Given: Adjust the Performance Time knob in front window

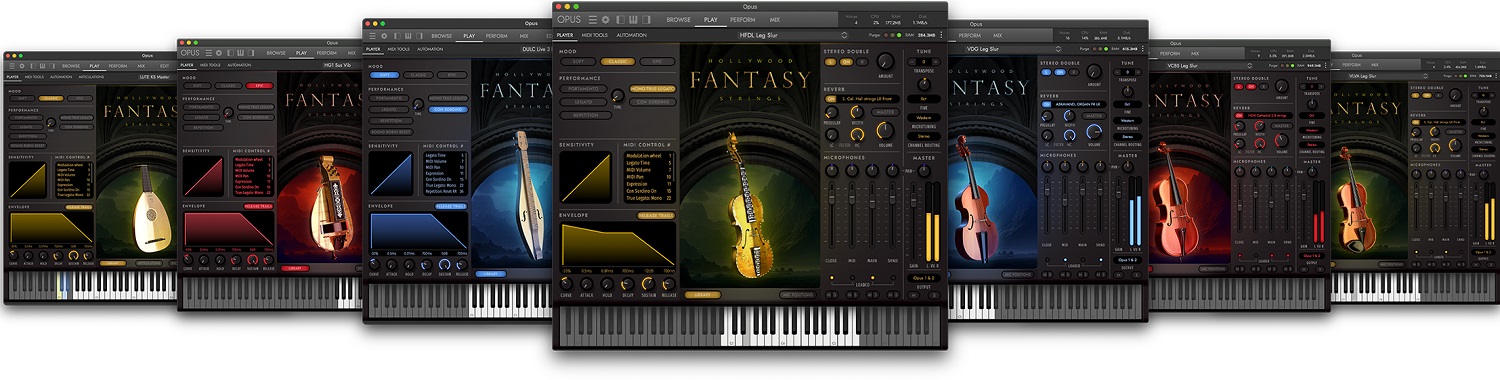Looking at the screenshot, I should tap(617, 95).
